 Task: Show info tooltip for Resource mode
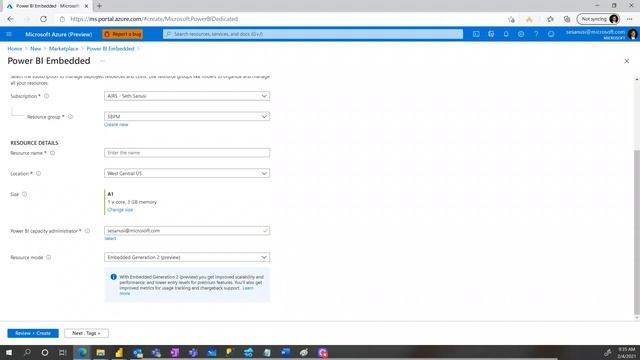tap(49, 258)
